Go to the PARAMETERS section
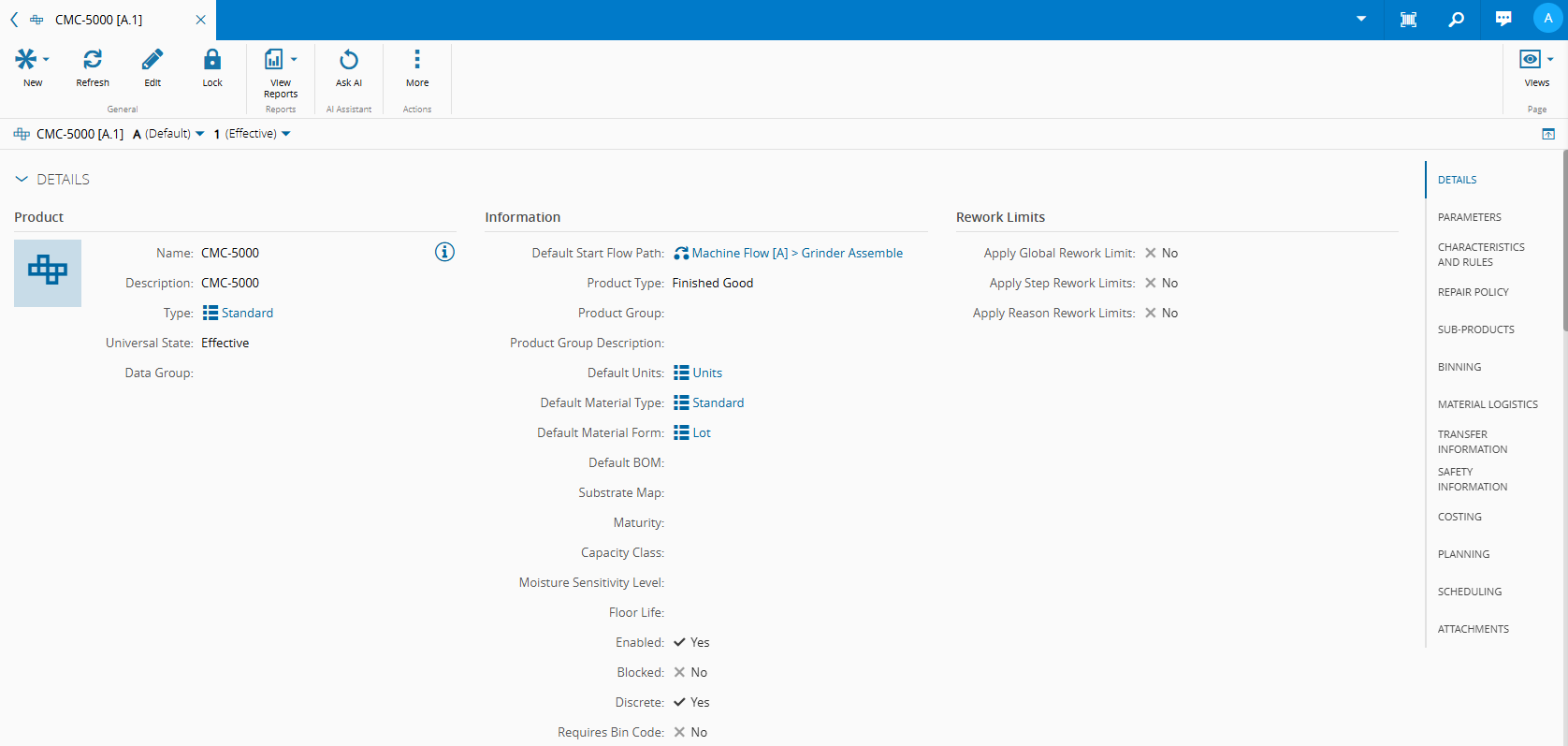The image size is (1568, 746). pos(1469,217)
